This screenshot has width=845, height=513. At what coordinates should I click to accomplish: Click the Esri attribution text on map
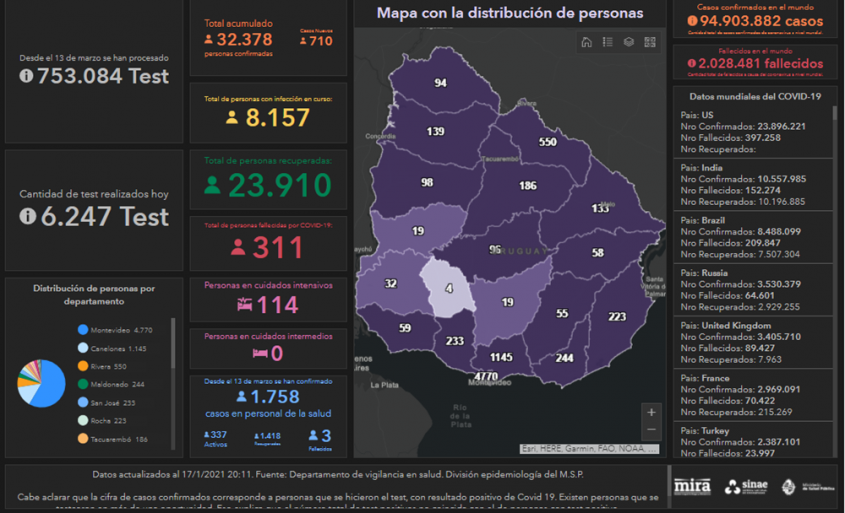coord(588,449)
